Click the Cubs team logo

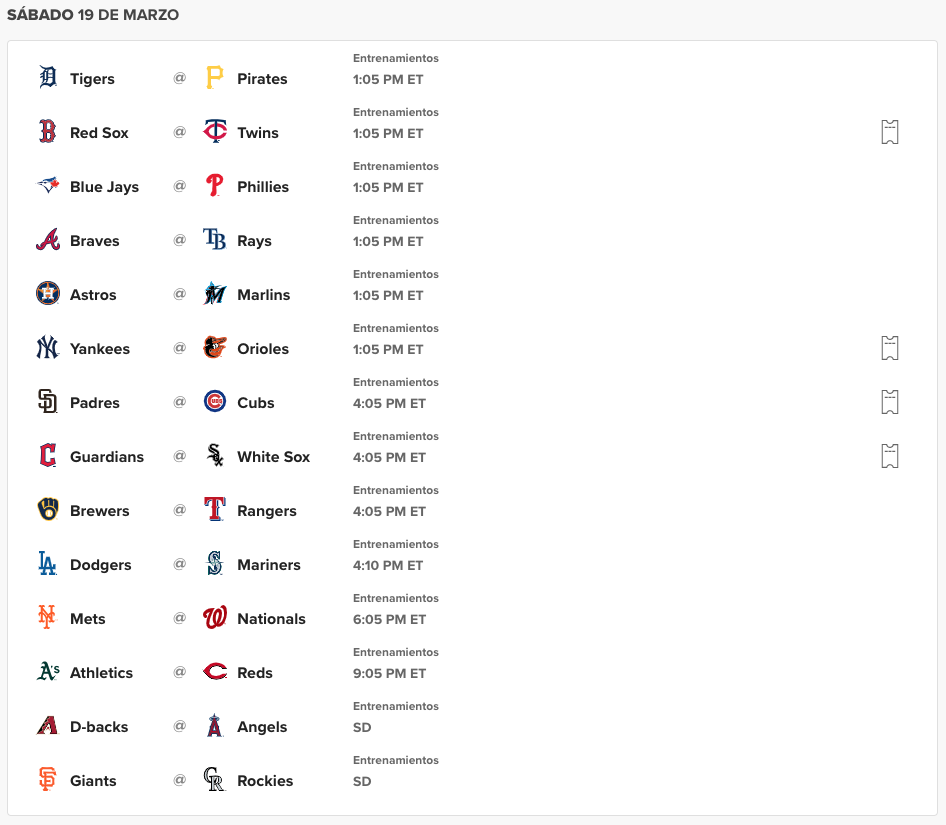pos(213,402)
